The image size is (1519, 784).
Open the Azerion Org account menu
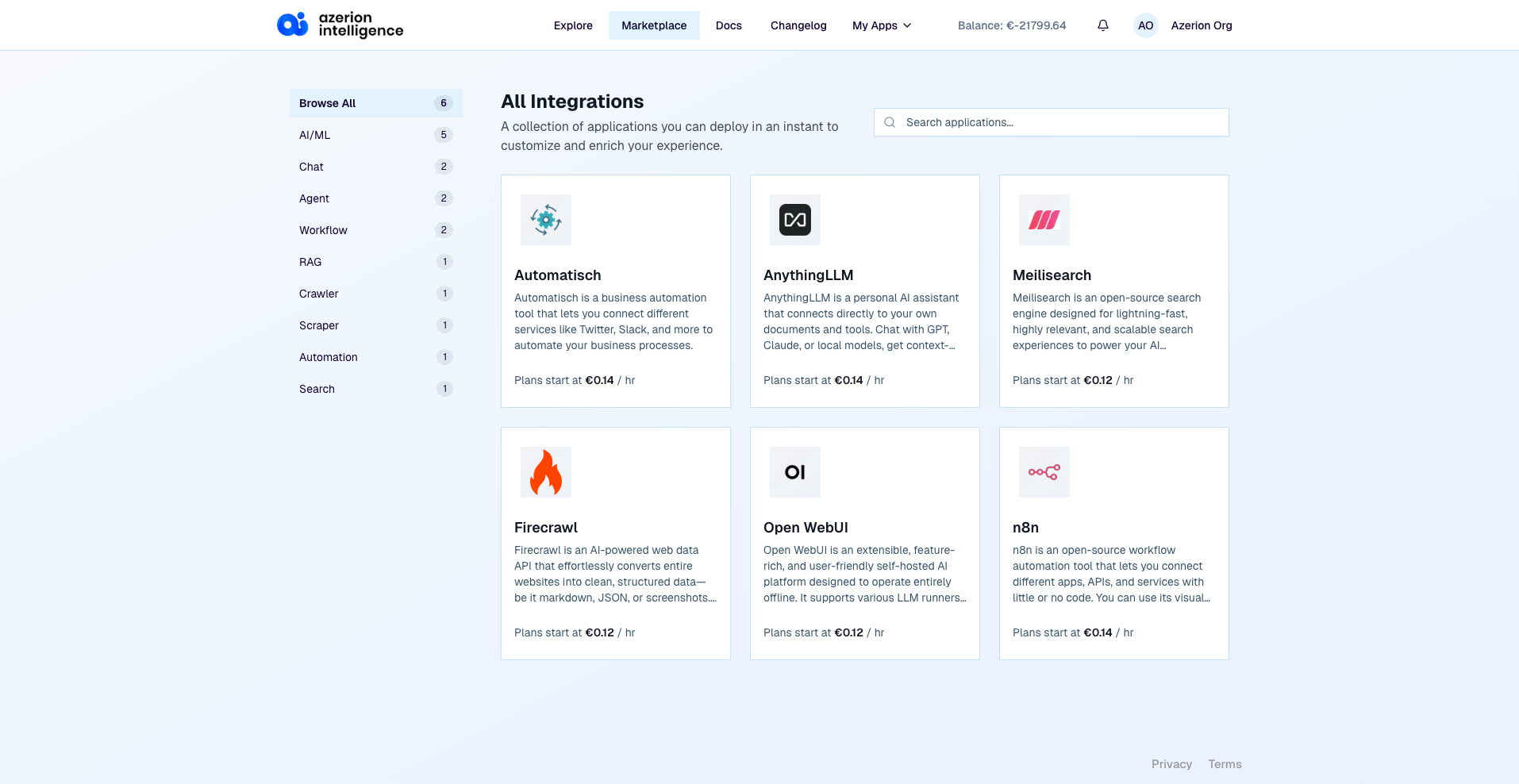[x=1201, y=25]
